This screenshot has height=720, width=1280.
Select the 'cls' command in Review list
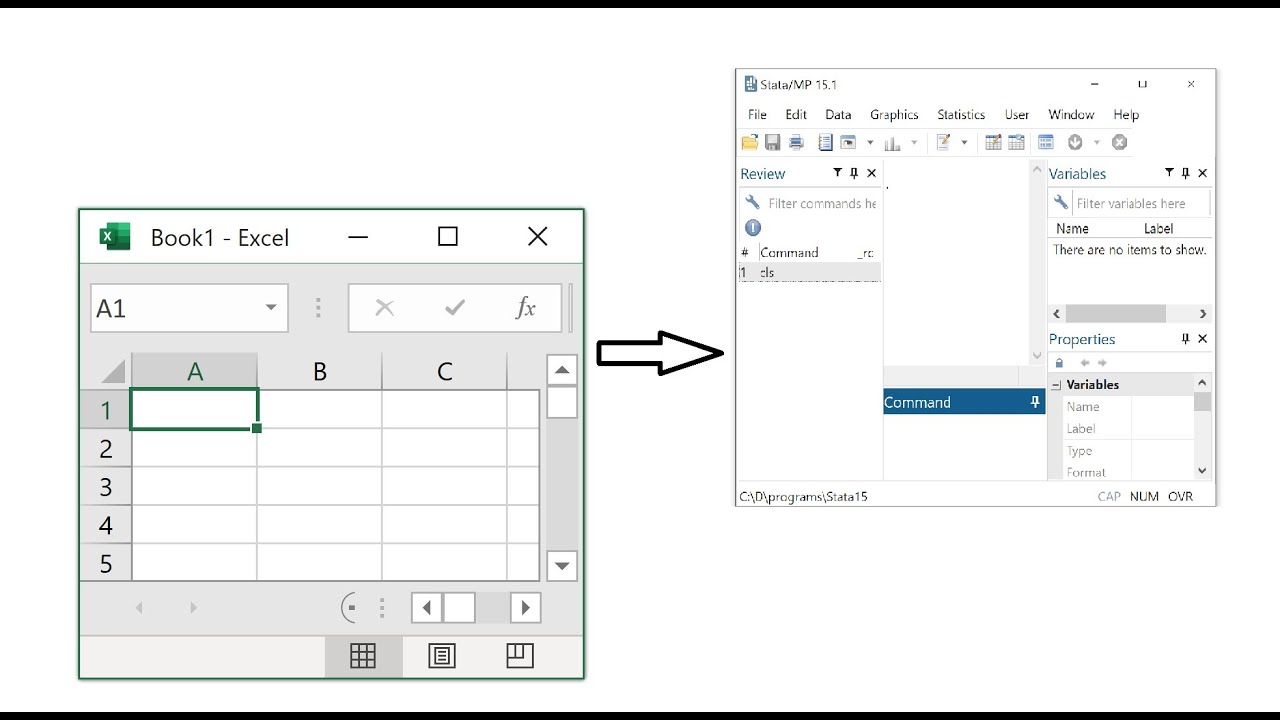[810, 272]
